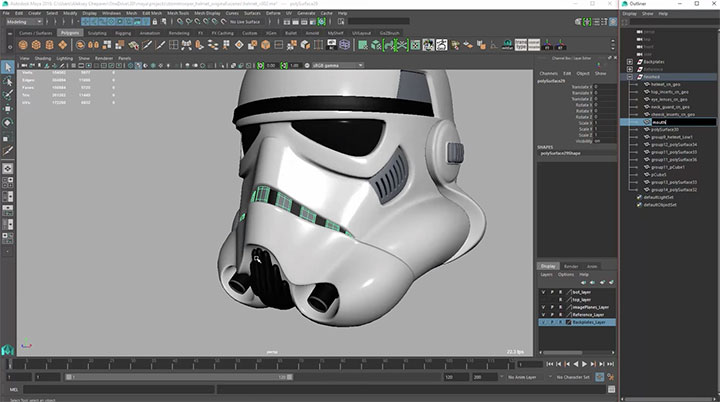Toggle R display type for Backplates_Layer
Image resolution: width=720 pixels, height=402 pixels.
pos(560,322)
